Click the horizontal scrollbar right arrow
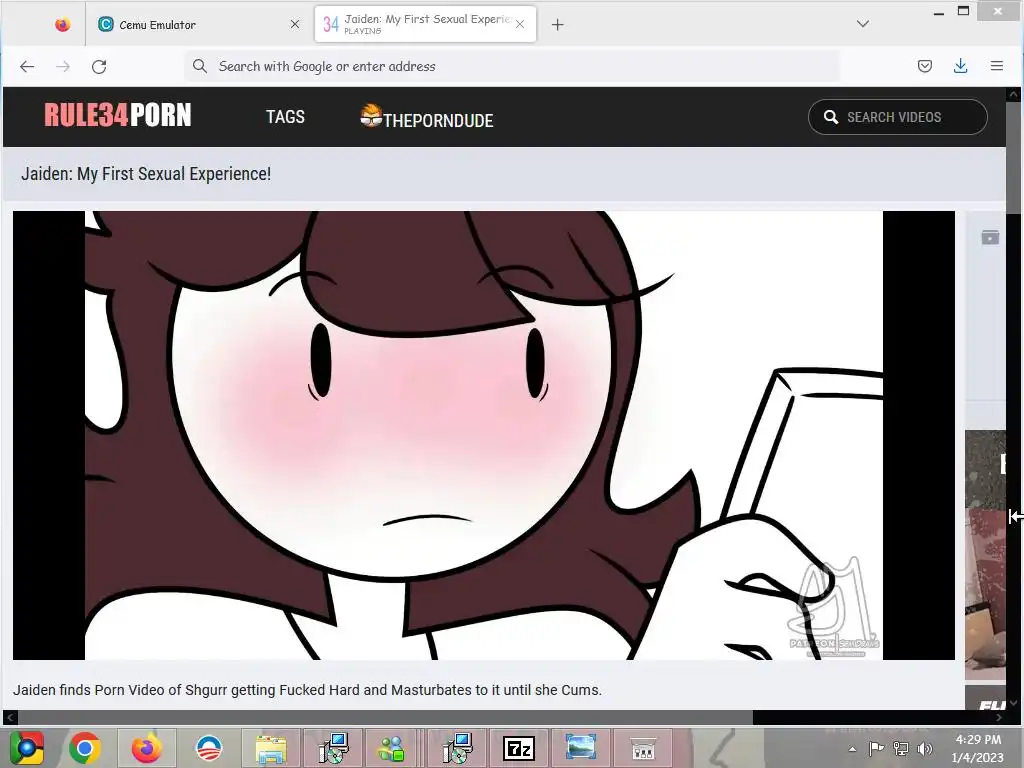The width and height of the screenshot is (1024, 768). pos(998,717)
